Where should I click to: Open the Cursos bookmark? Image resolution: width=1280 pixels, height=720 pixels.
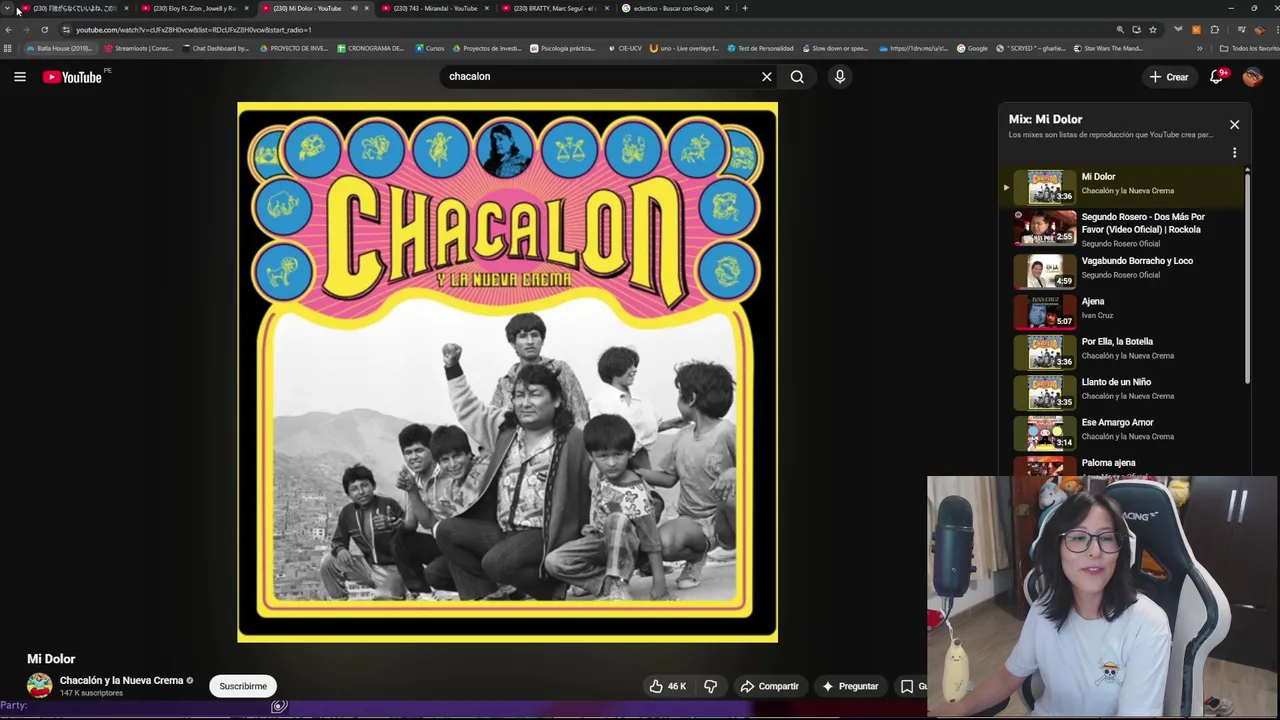429,48
